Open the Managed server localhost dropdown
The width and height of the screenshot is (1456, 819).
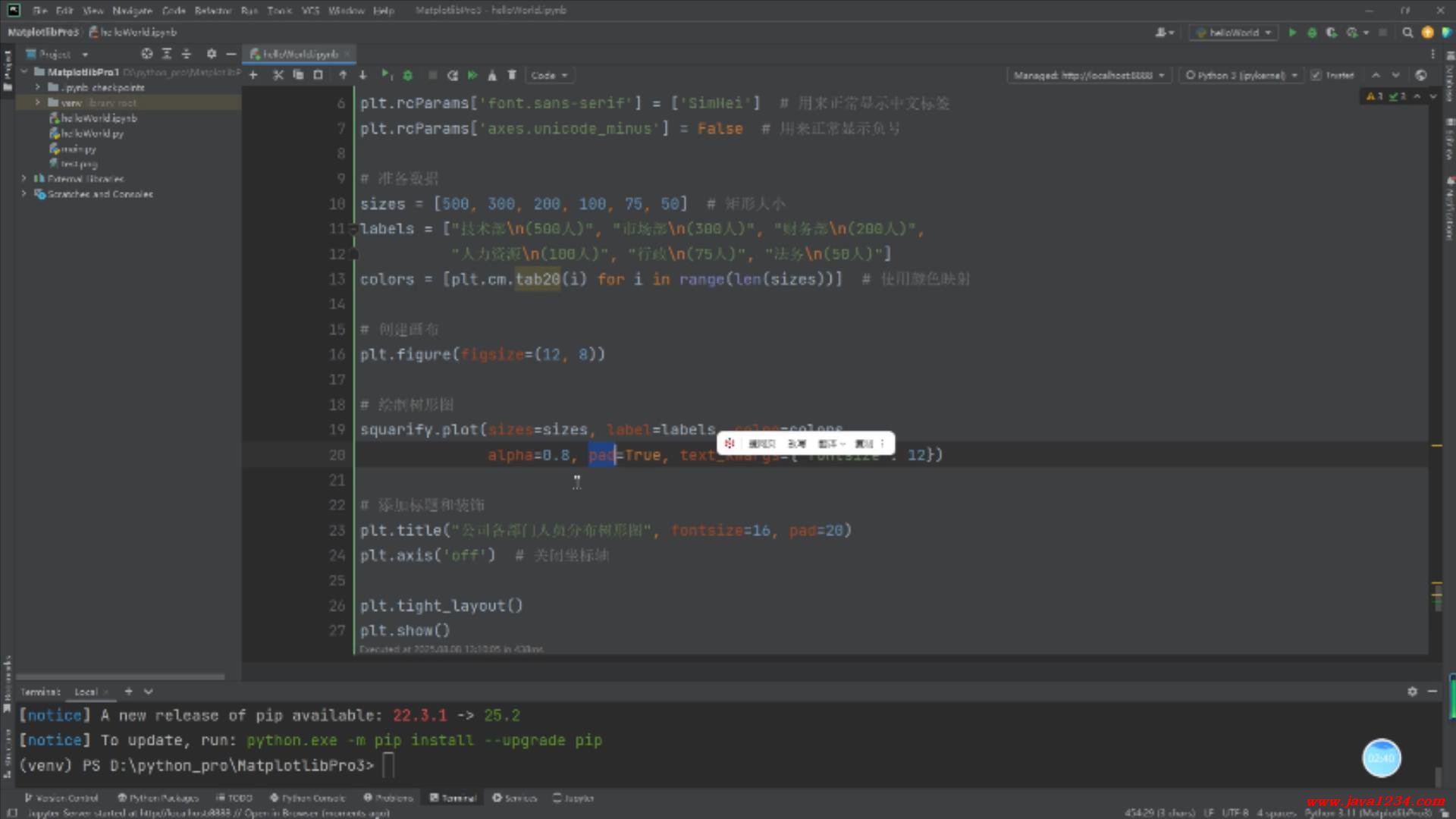[x=1088, y=75]
